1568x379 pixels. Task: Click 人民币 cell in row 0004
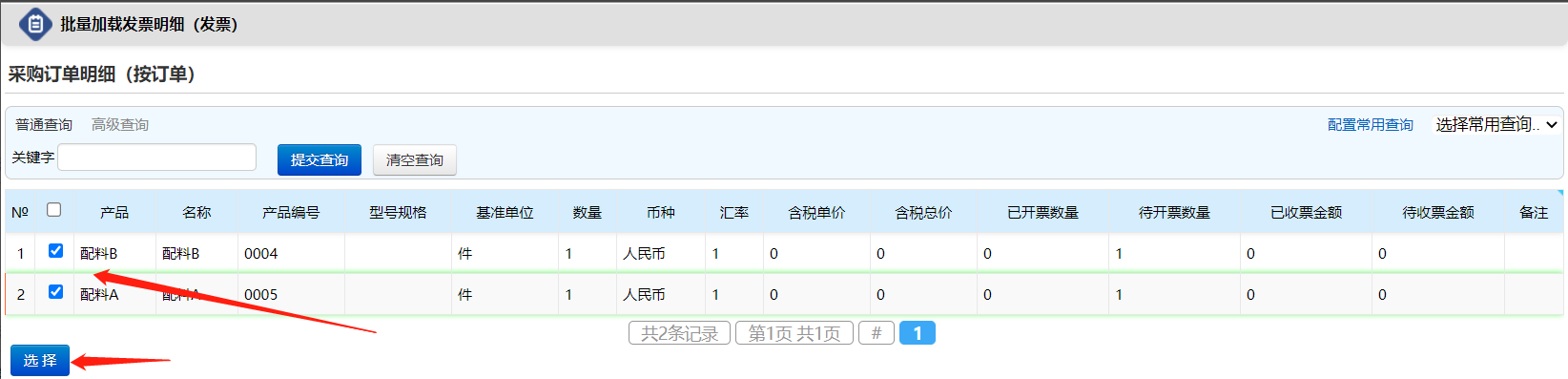[644, 254]
